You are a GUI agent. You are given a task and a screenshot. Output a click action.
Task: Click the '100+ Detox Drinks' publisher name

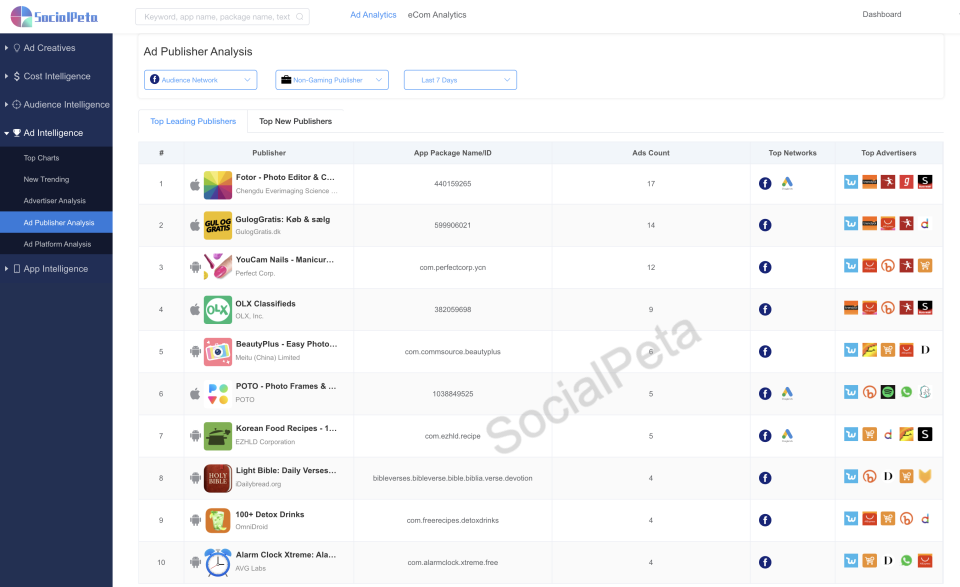coord(270,514)
